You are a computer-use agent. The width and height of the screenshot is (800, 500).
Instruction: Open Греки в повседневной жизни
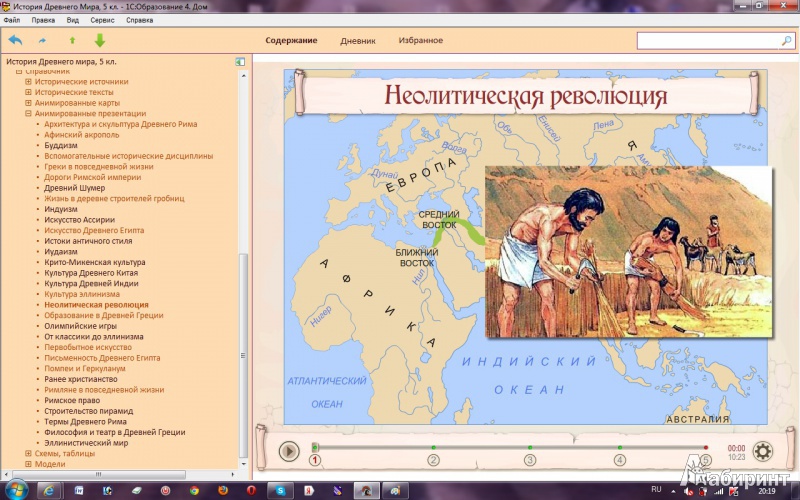click(x=98, y=166)
